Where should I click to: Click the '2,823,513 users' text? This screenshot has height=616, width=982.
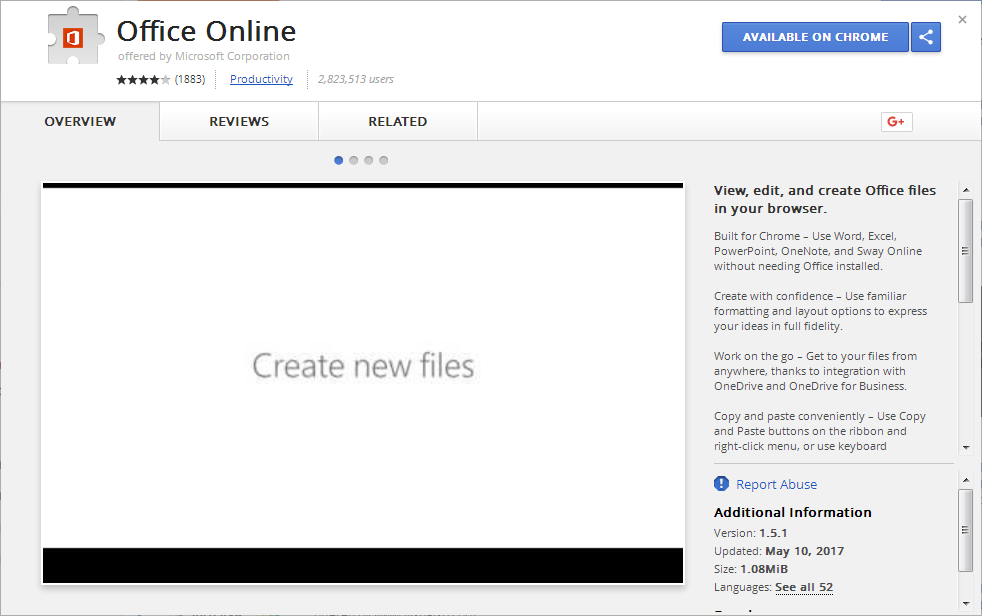(x=356, y=80)
